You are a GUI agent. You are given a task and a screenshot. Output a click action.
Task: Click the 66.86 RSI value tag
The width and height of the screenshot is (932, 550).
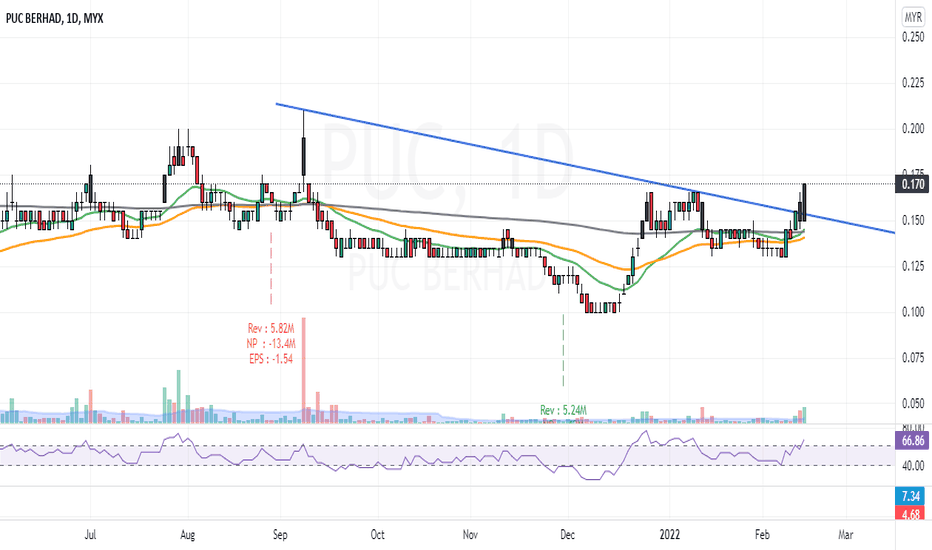coord(912,441)
